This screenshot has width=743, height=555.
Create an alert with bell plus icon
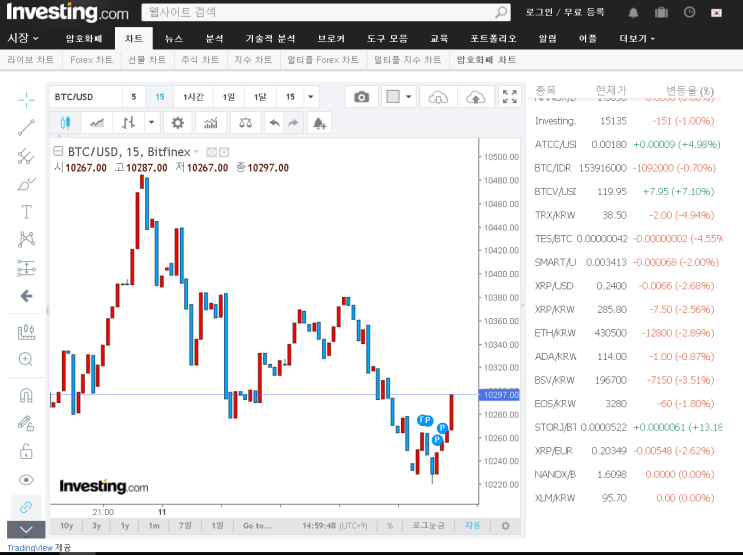click(320, 123)
